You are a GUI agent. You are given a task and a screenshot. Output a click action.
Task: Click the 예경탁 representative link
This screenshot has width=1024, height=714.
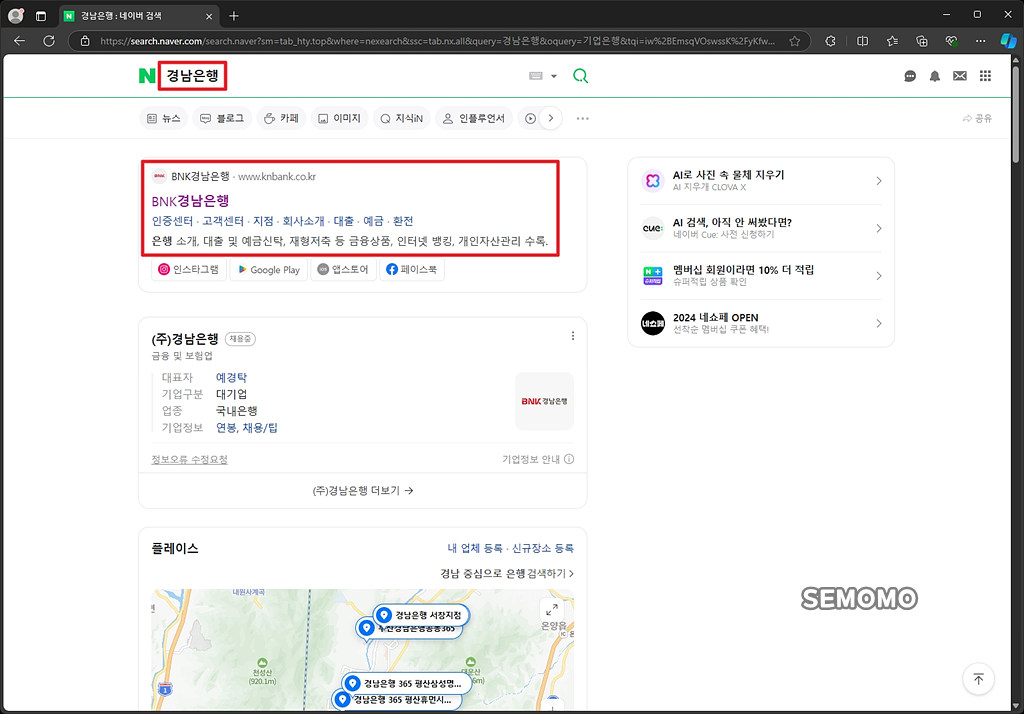click(231, 377)
